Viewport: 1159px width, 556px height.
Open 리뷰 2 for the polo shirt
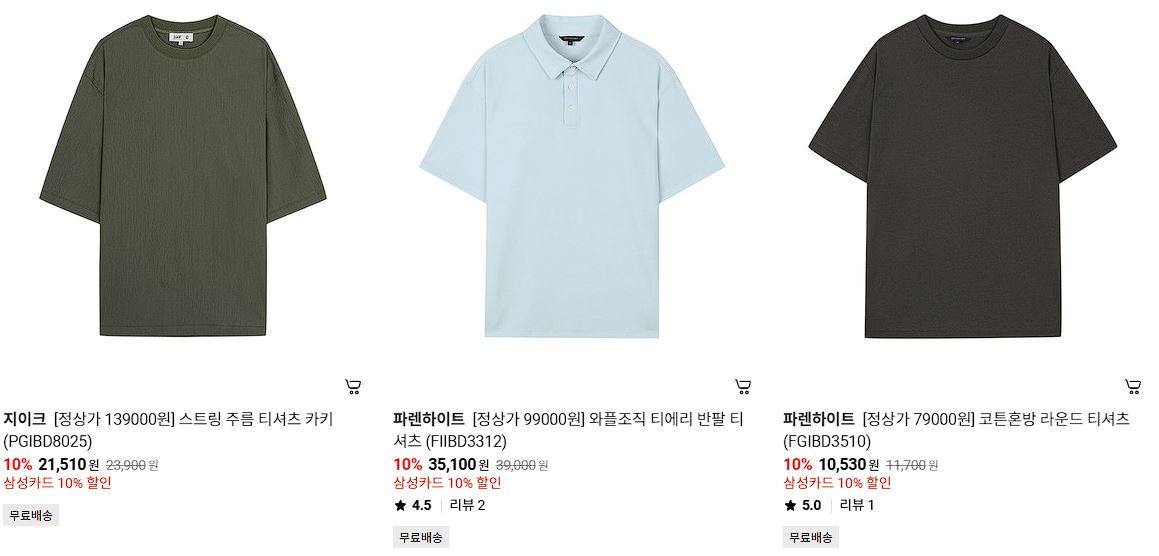[468, 506]
